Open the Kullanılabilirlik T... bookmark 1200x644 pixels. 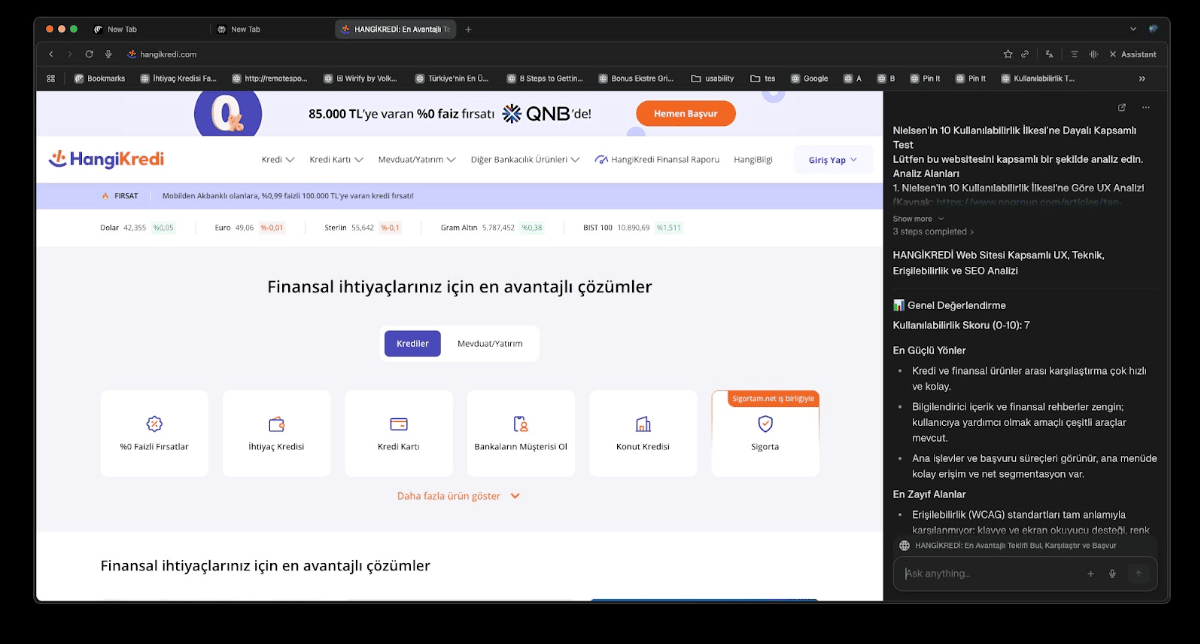coord(1037,78)
